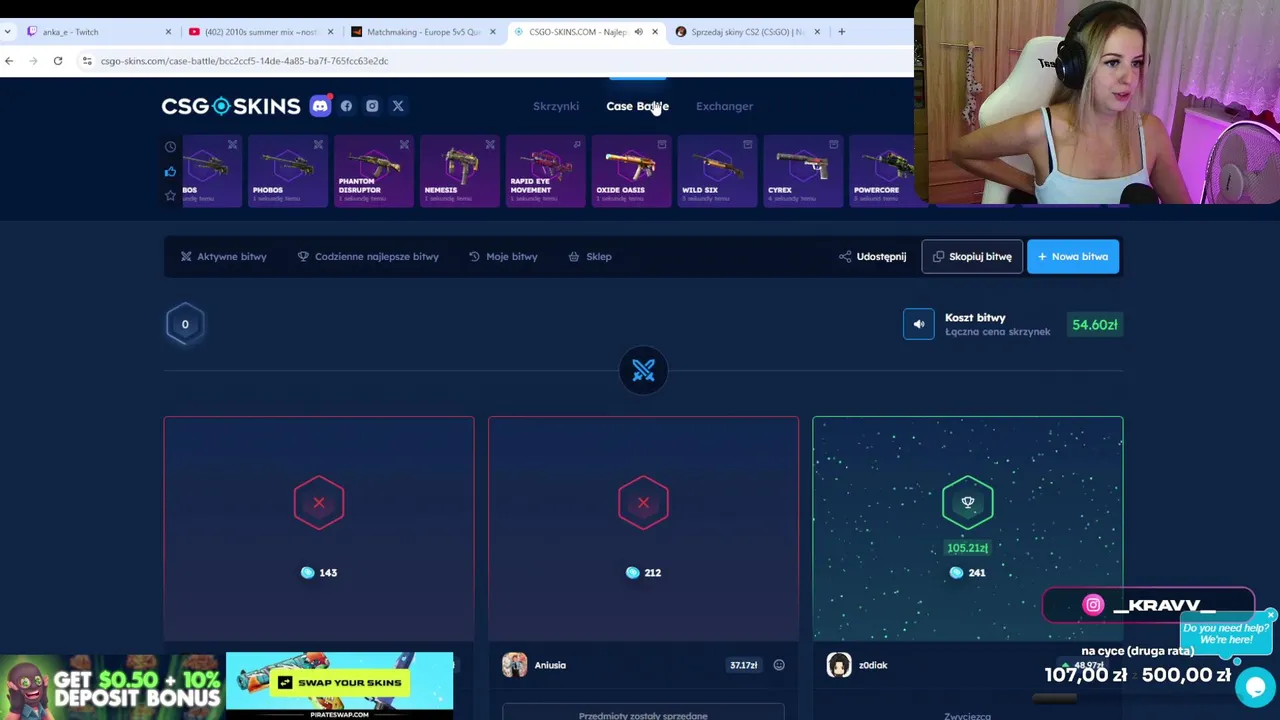Screen dimensions: 1280x720
Task: Switch to the Sprzedaj skiny CS2 tab
Action: tap(746, 32)
